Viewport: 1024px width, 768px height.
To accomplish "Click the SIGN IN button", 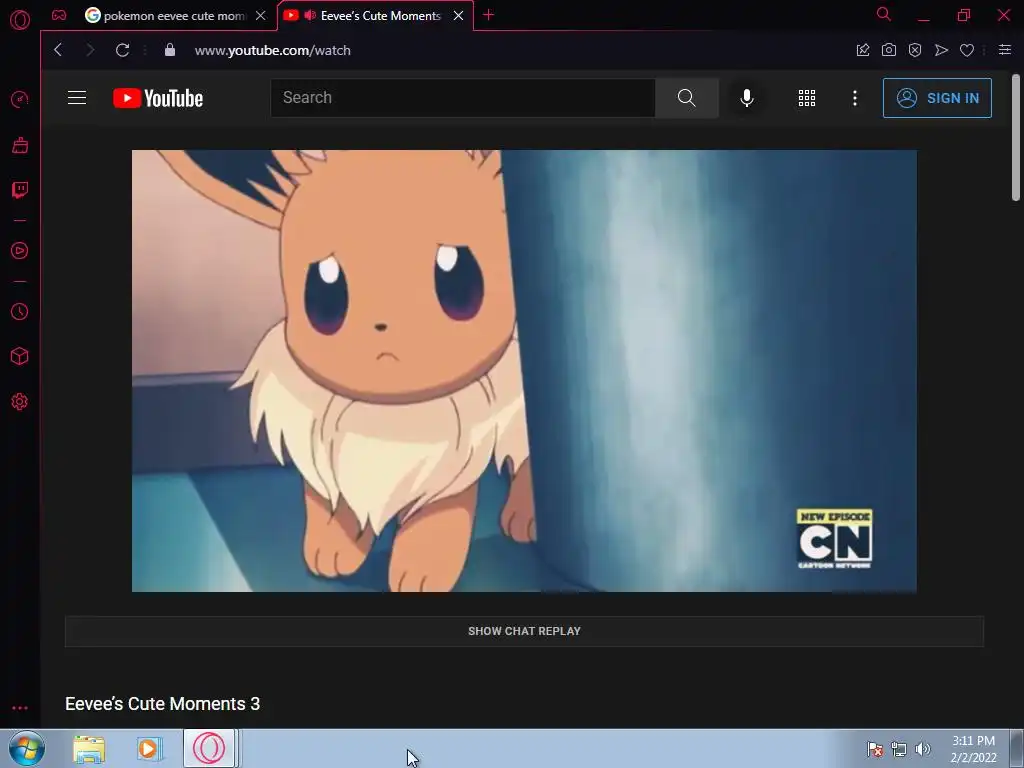I will 937,98.
